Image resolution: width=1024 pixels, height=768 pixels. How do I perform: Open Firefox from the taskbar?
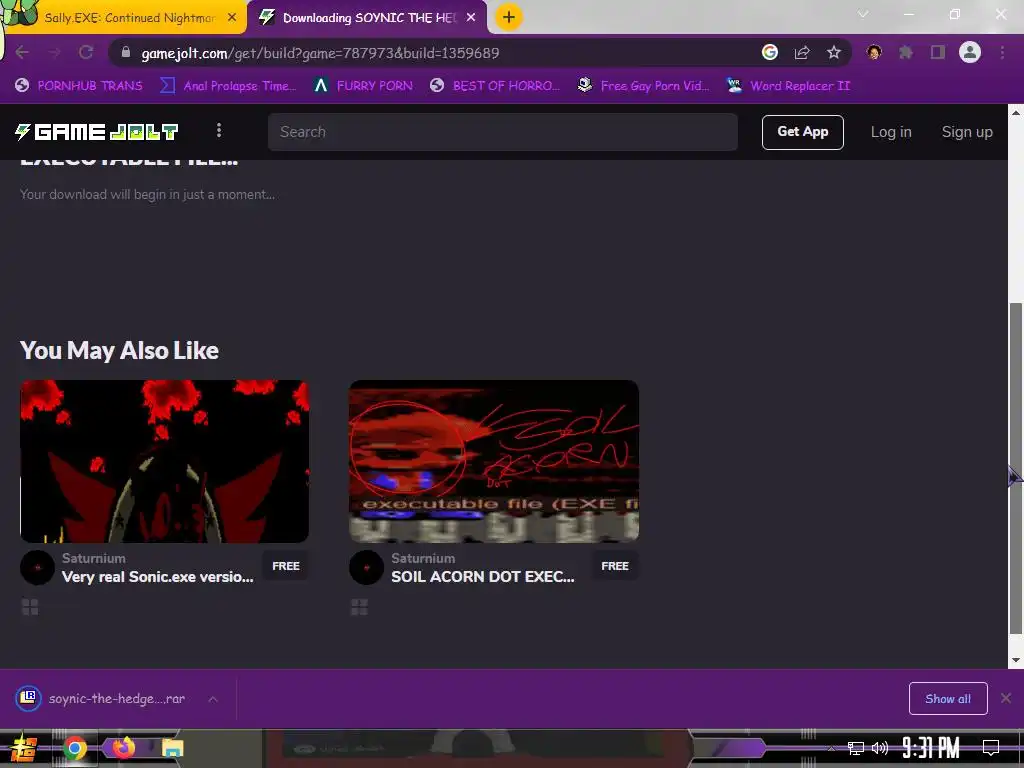click(x=123, y=748)
